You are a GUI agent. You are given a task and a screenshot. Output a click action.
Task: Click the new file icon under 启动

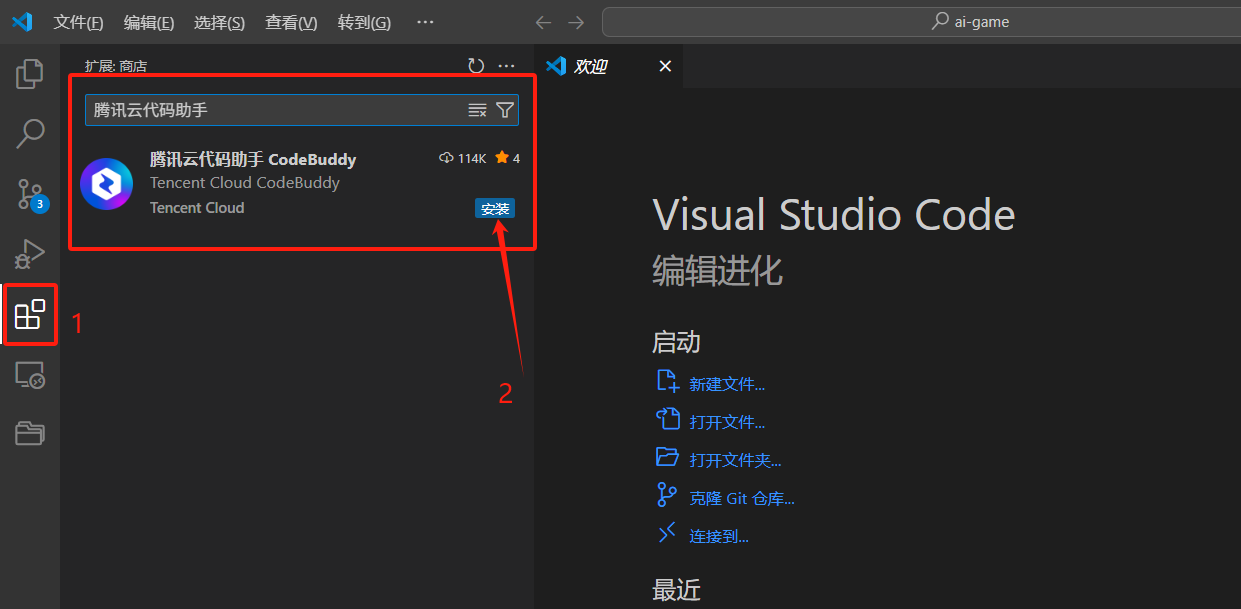667,381
